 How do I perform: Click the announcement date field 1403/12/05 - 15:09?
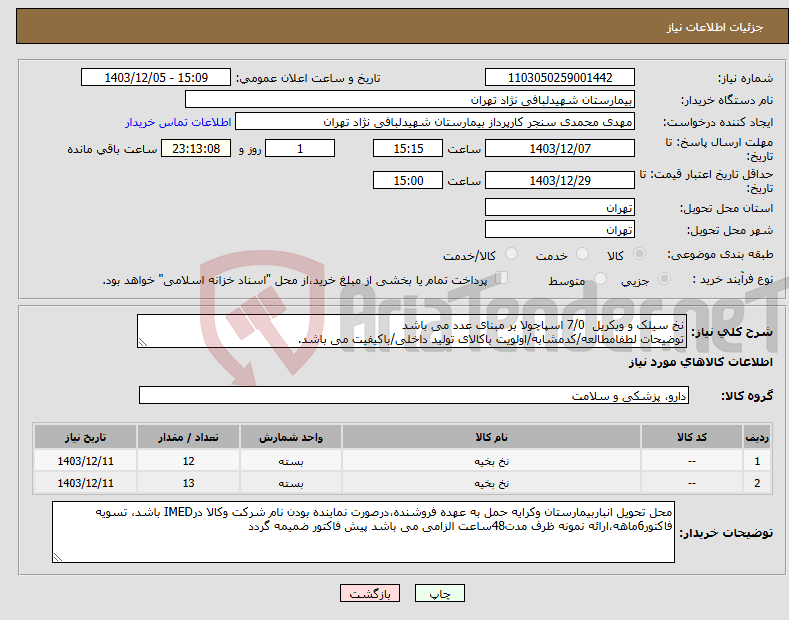[156, 78]
